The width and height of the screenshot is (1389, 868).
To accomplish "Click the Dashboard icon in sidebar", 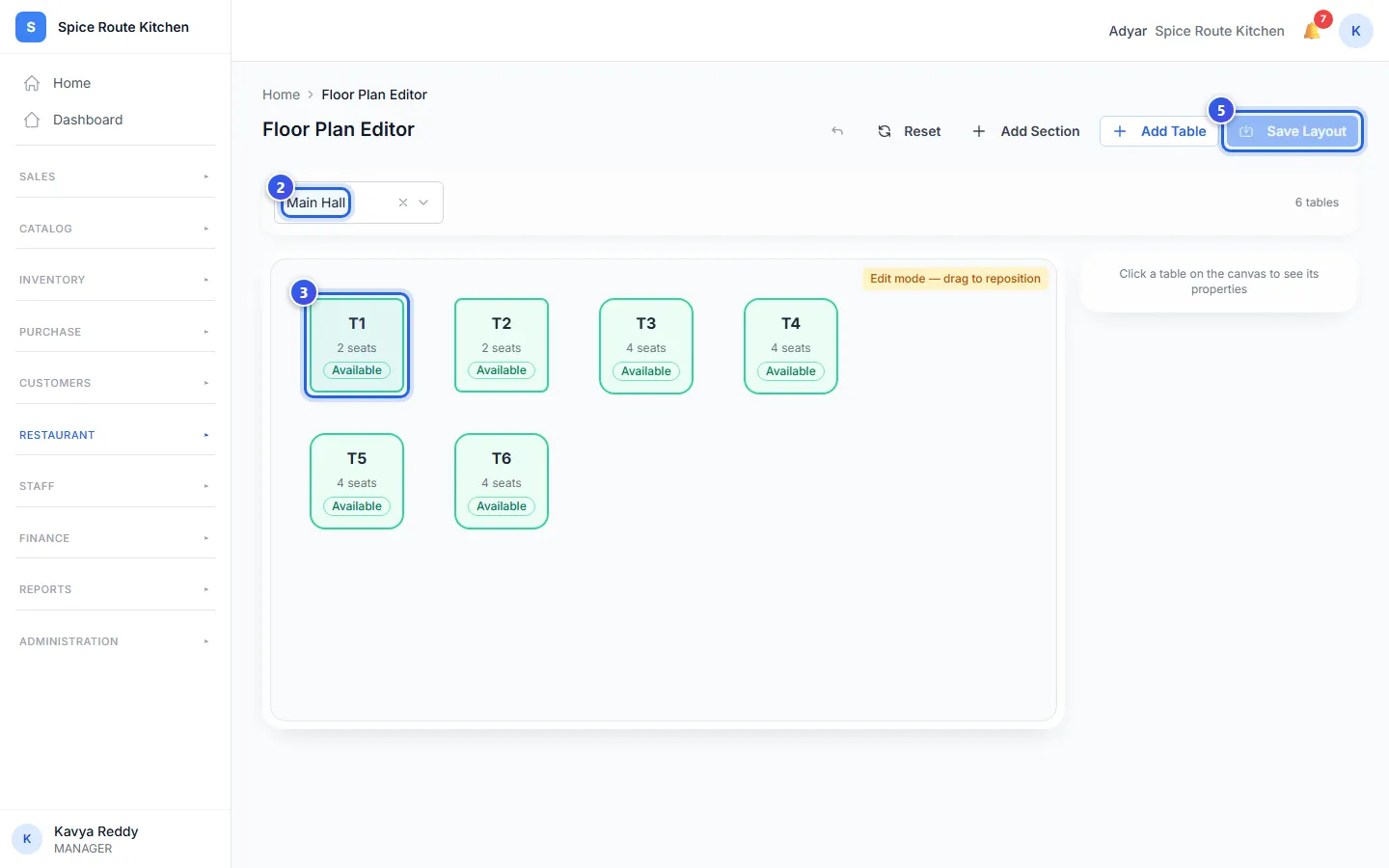I will coord(32,120).
